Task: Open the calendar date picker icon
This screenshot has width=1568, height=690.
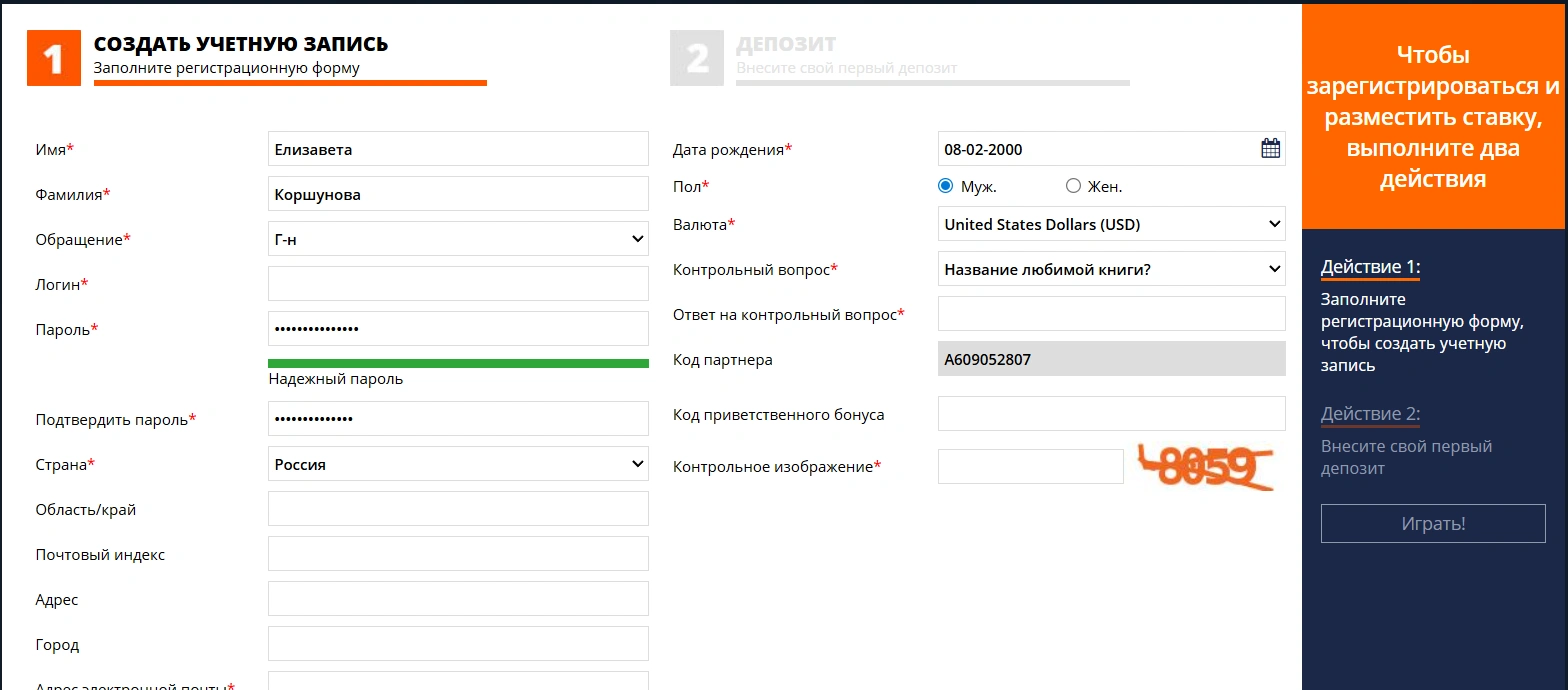Action: (x=1270, y=149)
